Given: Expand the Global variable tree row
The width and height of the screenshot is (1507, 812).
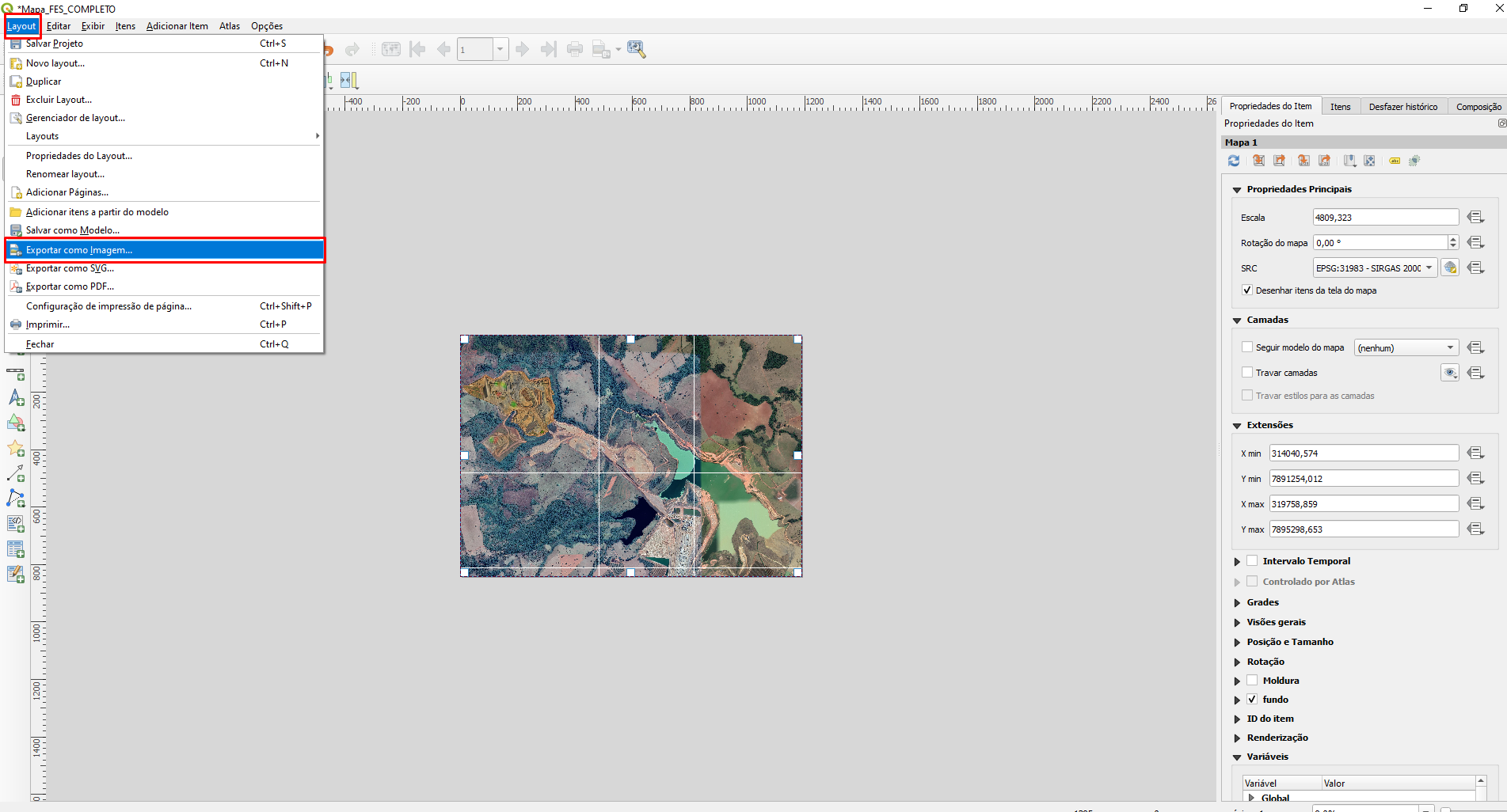Looking at the screenshot, I should [1251, 798].
